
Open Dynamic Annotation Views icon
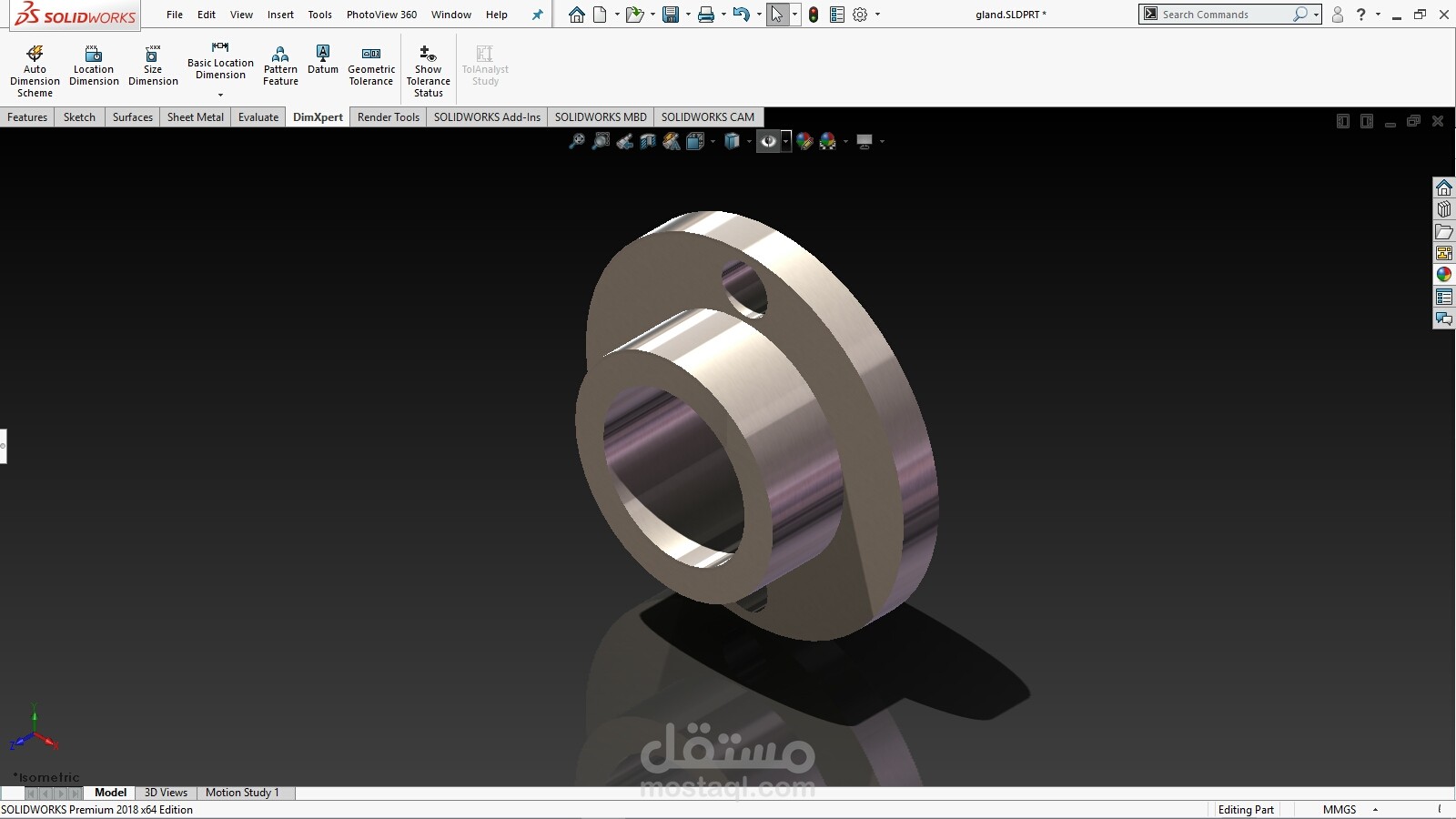[x=672, y=141]
